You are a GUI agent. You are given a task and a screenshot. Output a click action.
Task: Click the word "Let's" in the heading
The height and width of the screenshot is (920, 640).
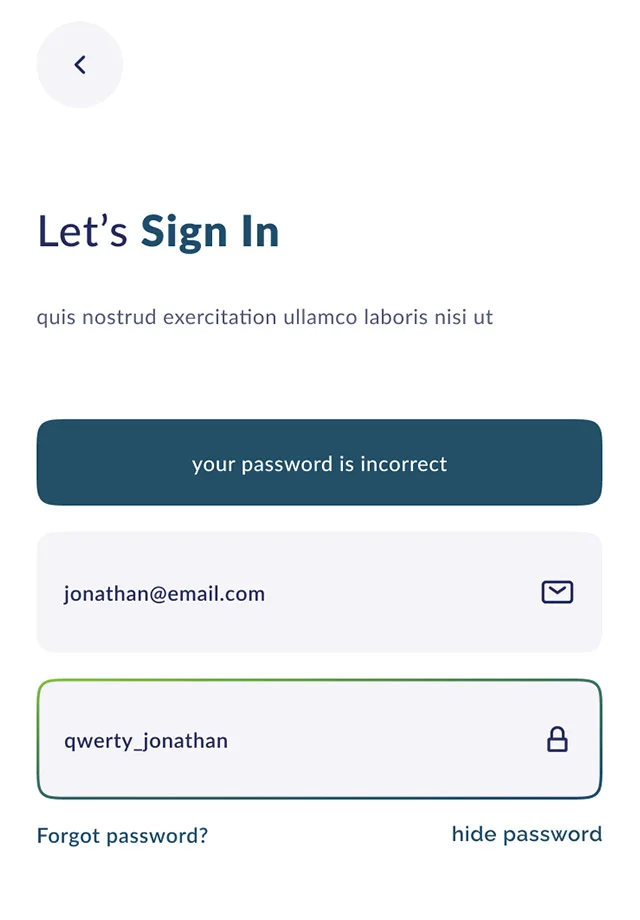point(82,232)
